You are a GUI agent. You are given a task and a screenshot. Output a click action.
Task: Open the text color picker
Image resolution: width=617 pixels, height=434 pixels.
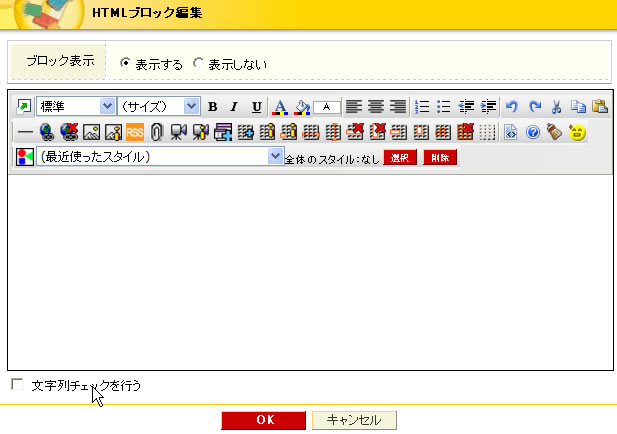click(280, 107)
